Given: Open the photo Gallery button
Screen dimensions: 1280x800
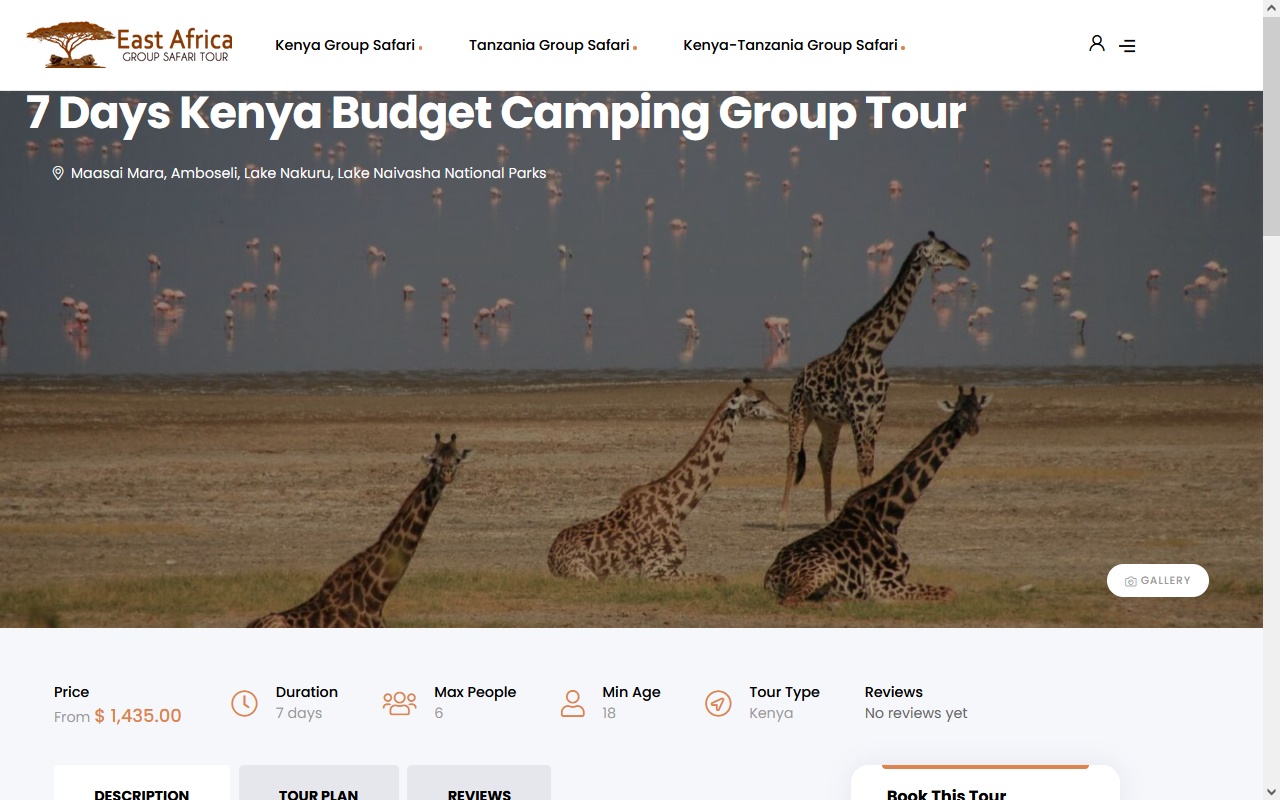Looking at the screenshot, I should pos(1158,581).
